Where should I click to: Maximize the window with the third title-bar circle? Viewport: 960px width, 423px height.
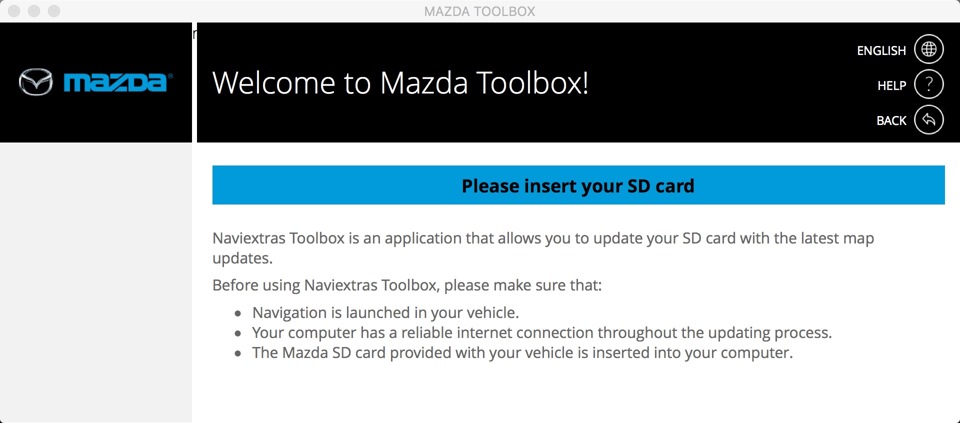(54, 11)
